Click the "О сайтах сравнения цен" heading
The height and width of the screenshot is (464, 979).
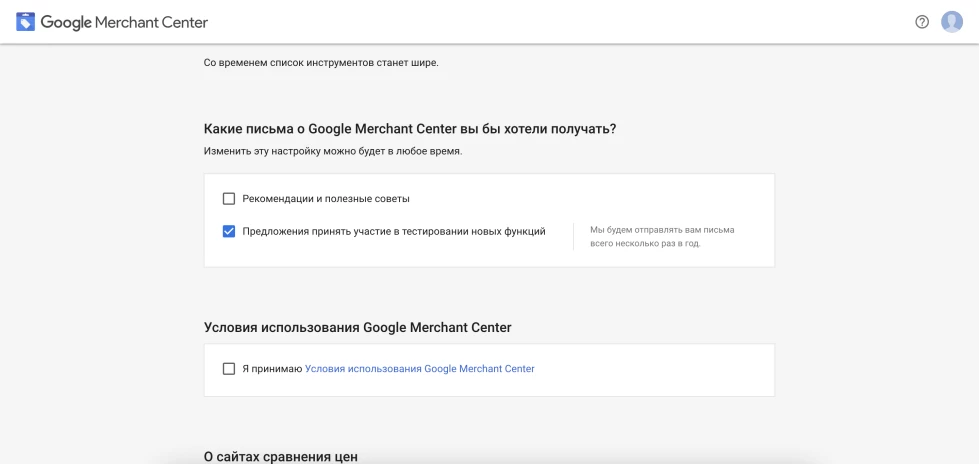[281, 457]
